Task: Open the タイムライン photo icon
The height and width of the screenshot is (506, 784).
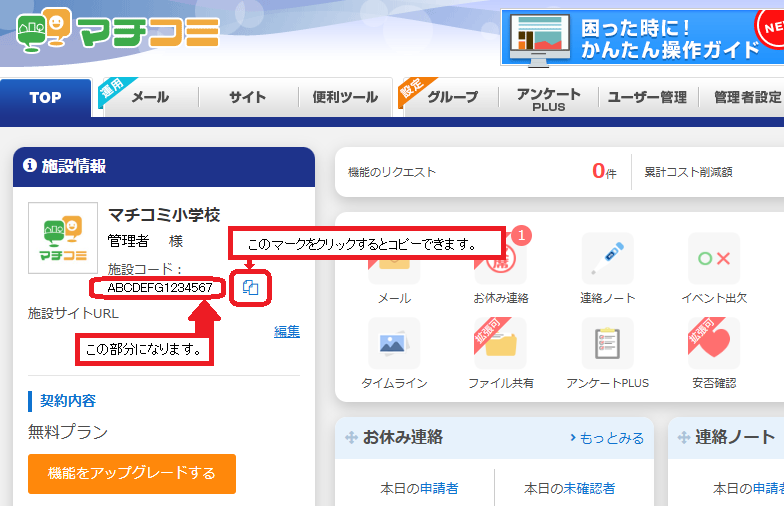Action: point(394,346)
